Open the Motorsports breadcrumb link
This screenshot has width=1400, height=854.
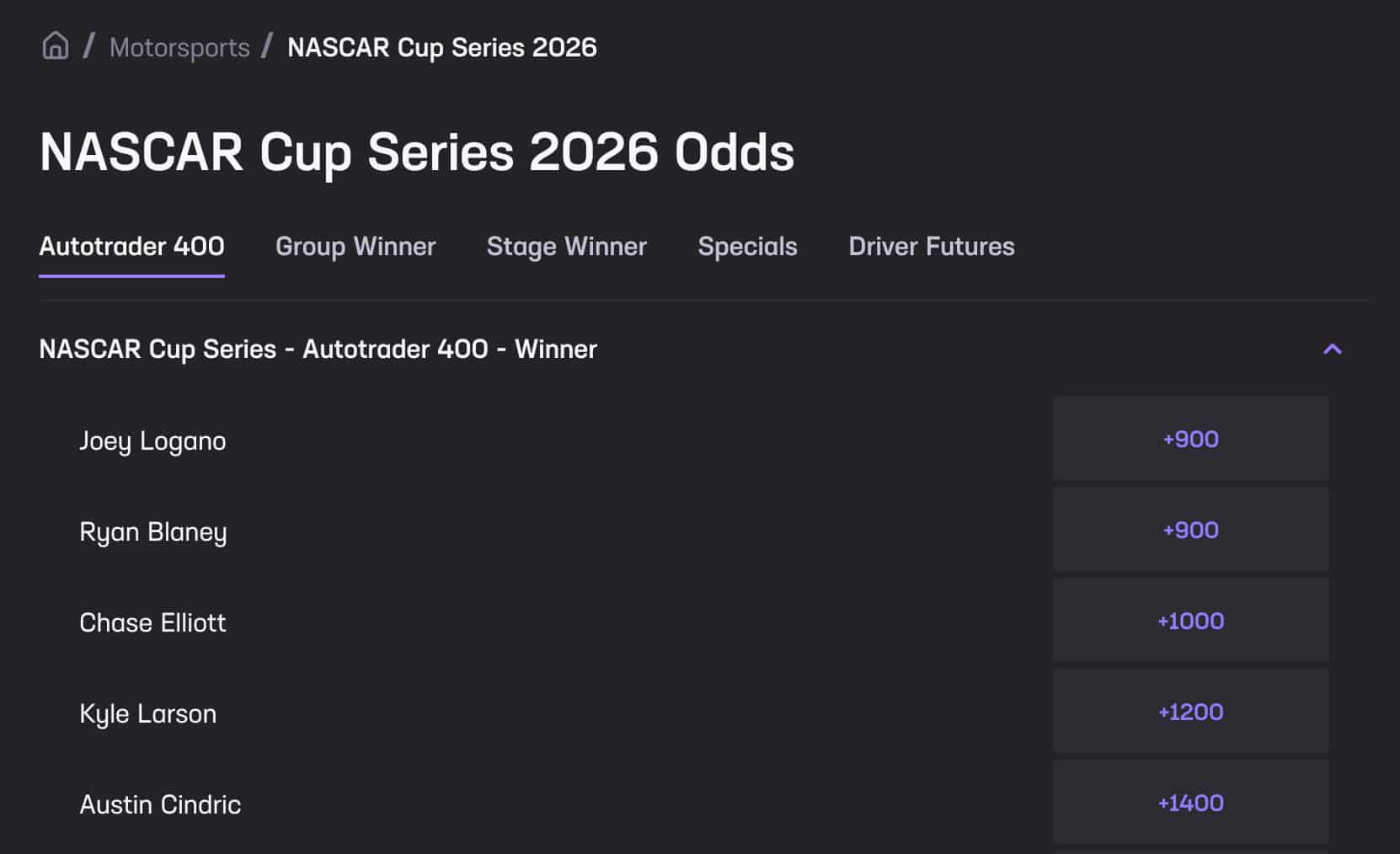179,47
